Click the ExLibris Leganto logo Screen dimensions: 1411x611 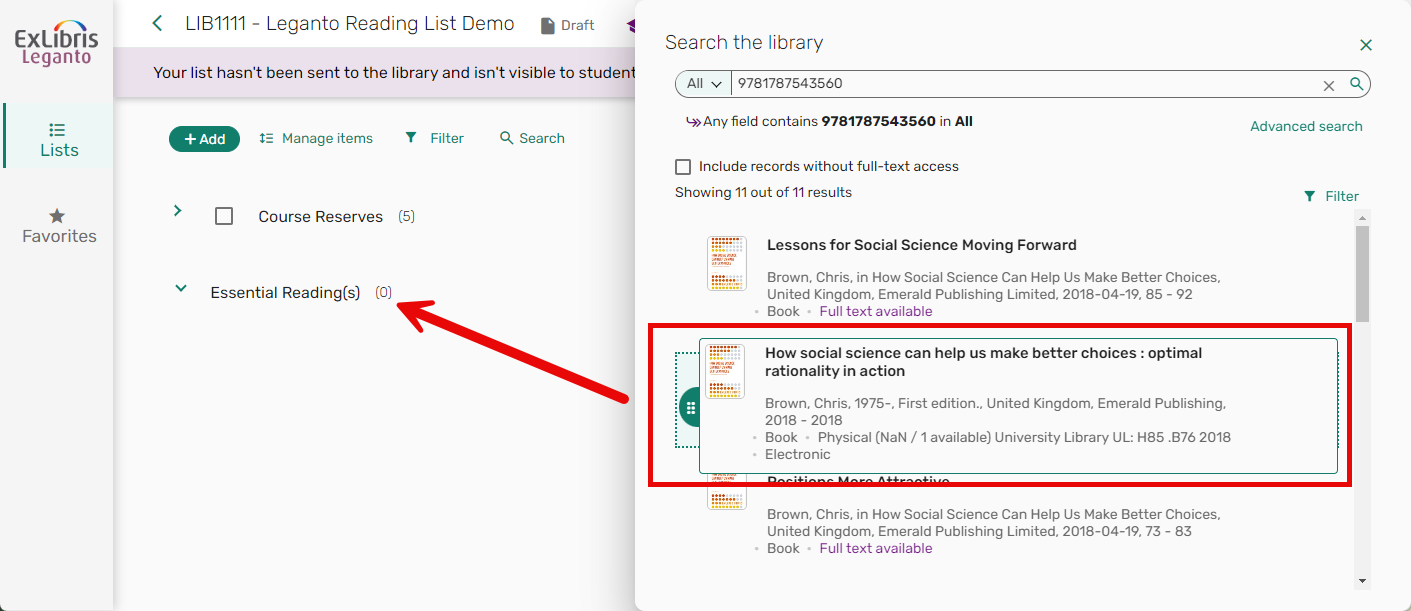point(56,45)
